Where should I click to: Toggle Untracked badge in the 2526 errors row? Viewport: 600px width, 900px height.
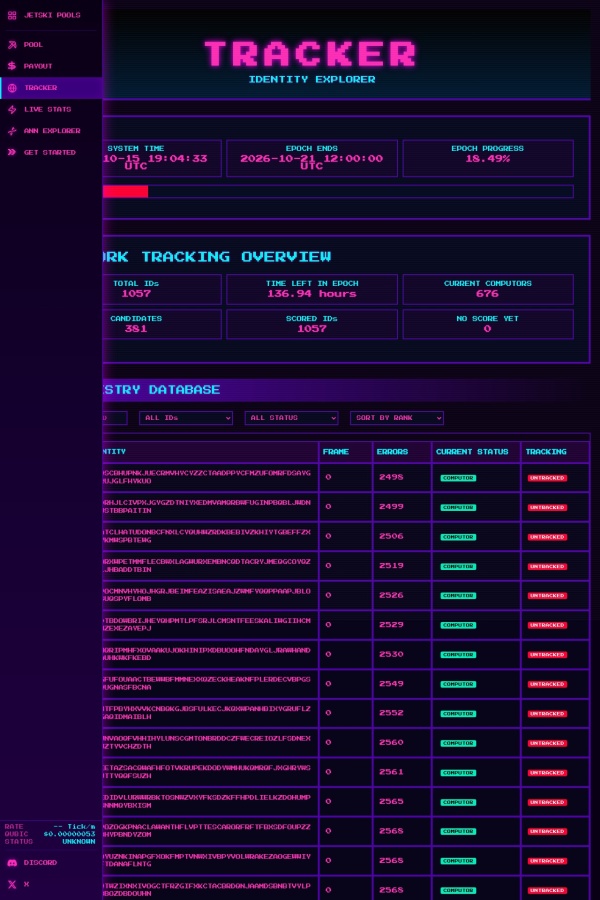pyautogui.click(x=547, y=596)
